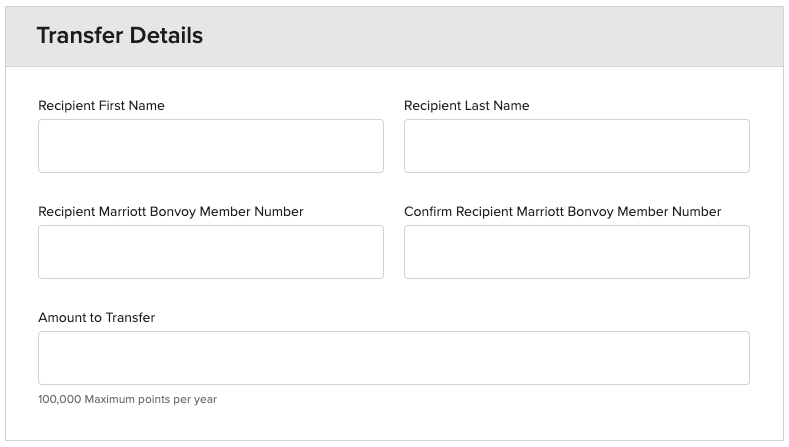Place cursor in the first name text box
Image resolution: width=789 pixels, height=447 pixels.
click(x=210, y=146)
